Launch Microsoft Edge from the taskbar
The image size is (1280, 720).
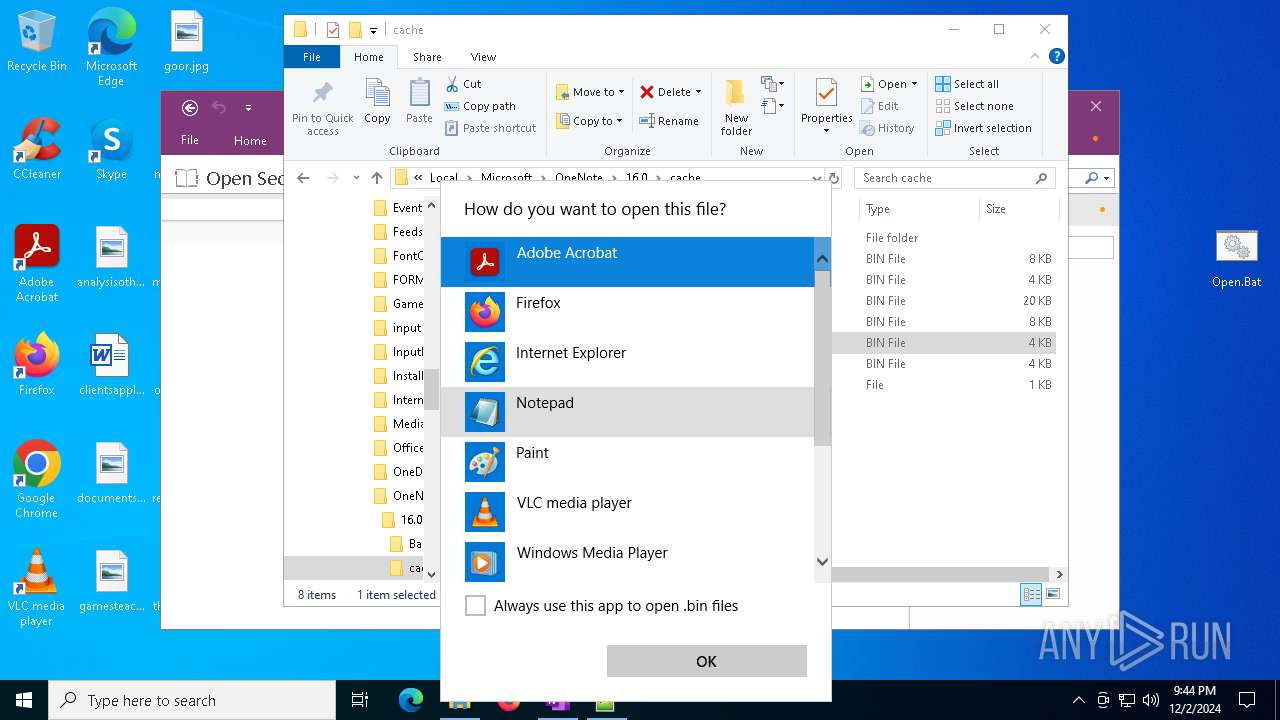pyautogui.click(x=411, y=700)
